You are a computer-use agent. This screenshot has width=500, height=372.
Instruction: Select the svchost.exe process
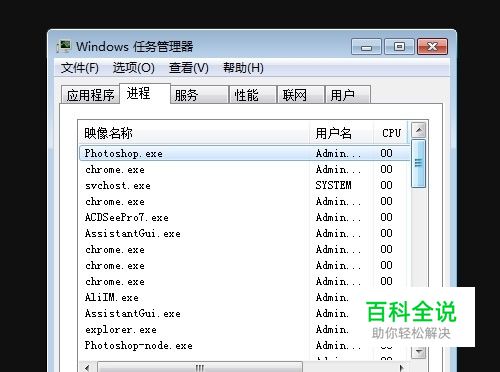click(118, 185)
